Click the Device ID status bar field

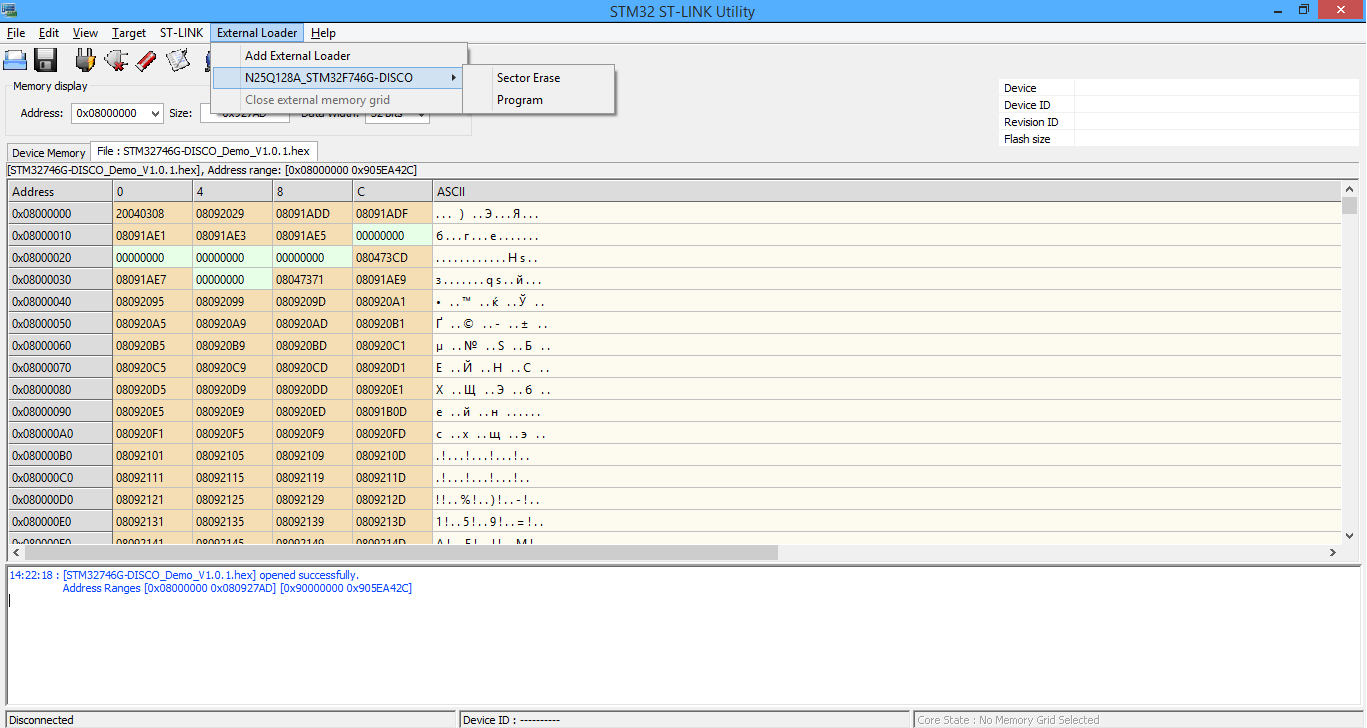[686, 719]
